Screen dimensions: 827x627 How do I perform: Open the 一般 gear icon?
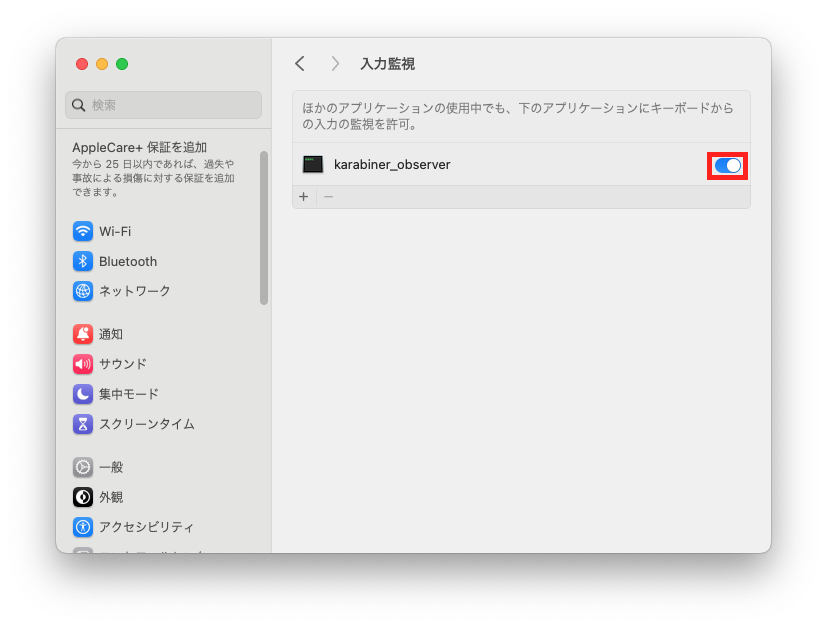click(83, 467)
